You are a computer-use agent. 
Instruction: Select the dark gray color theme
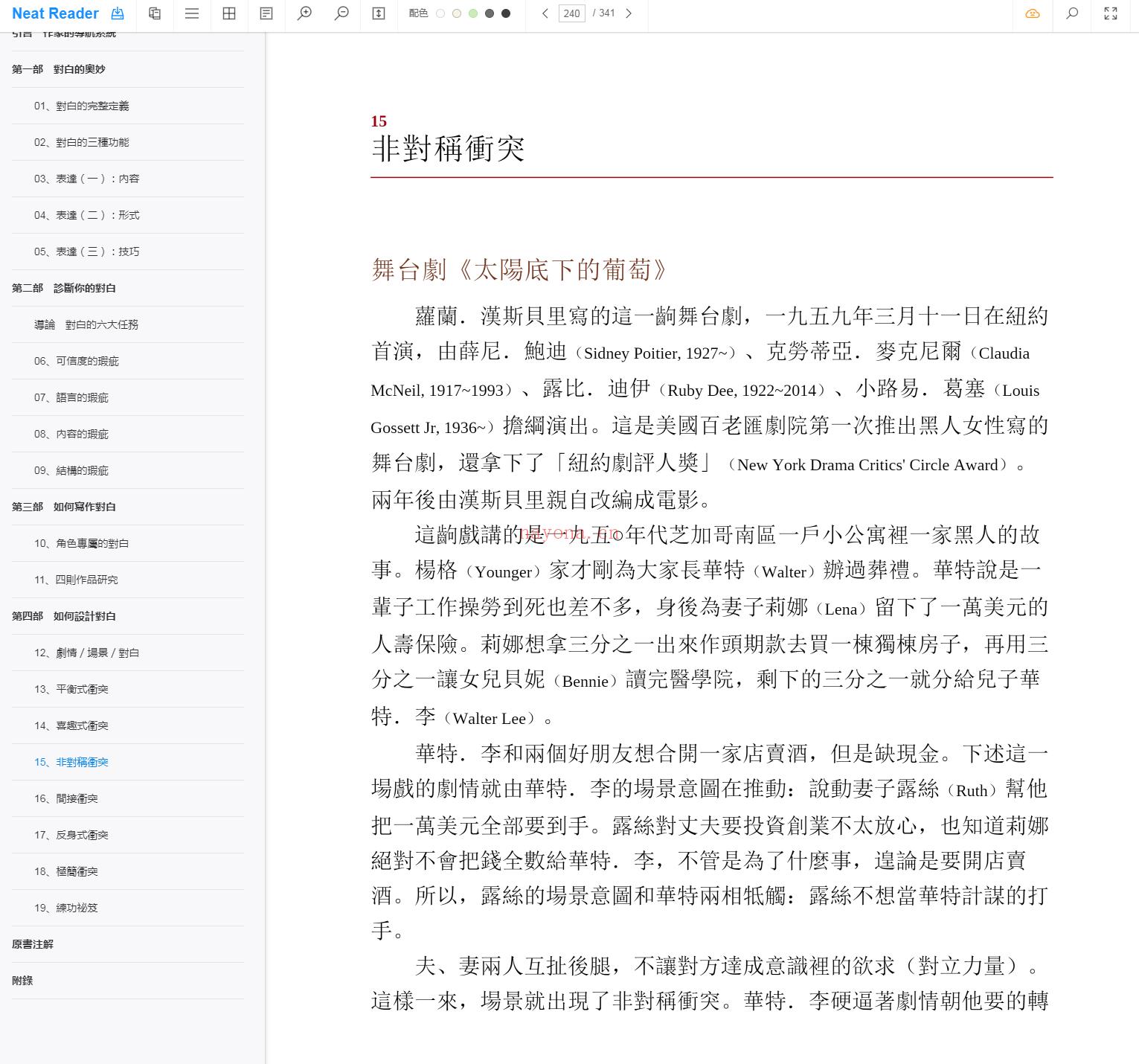(x=490, y=13)
